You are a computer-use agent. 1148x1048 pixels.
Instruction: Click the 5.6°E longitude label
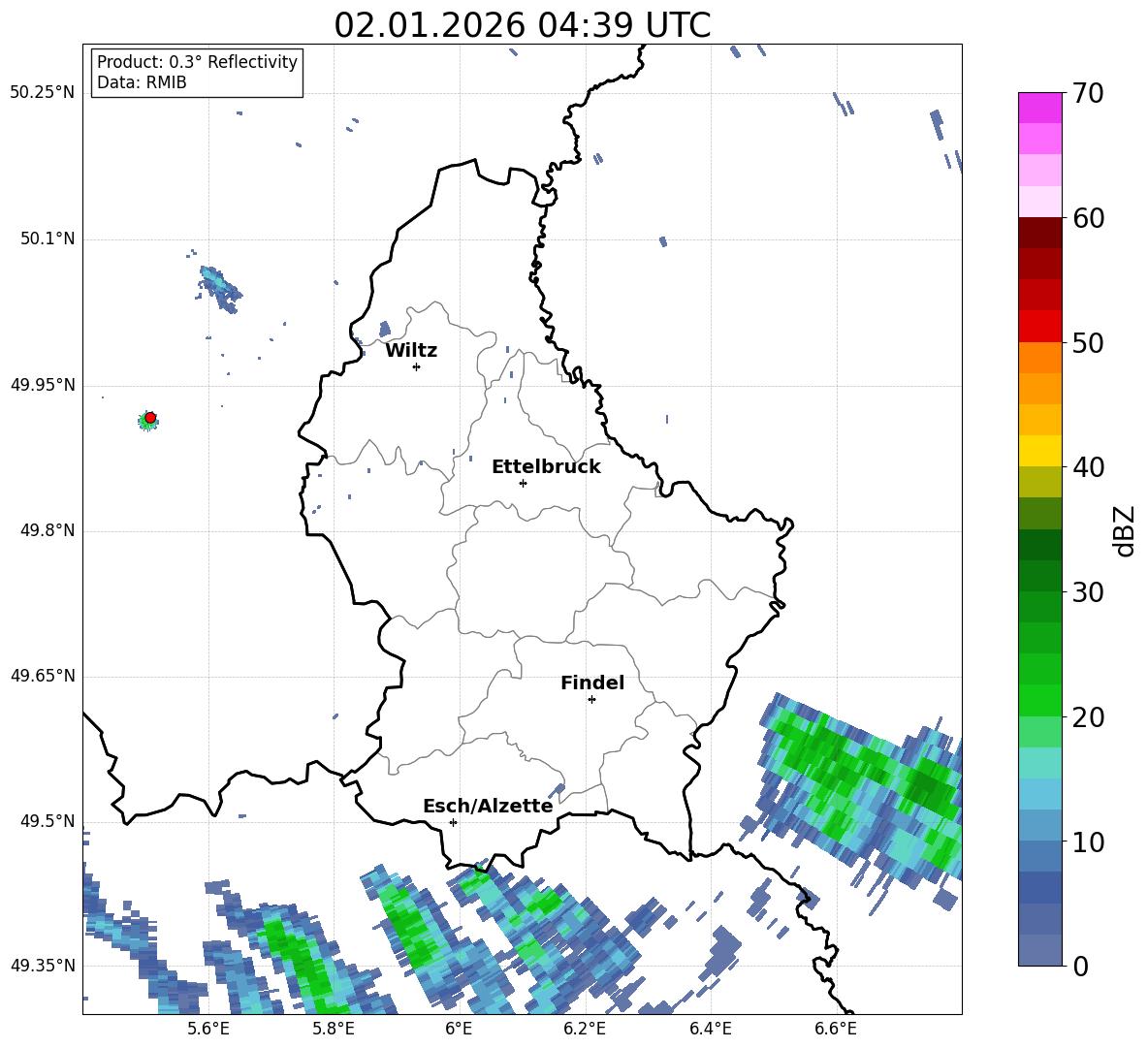coord(208,1029)
